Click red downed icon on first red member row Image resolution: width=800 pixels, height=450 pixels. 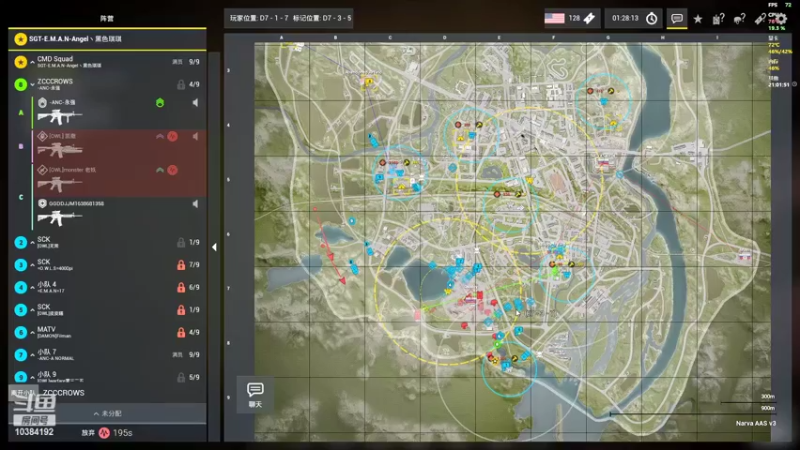[172, 136]
